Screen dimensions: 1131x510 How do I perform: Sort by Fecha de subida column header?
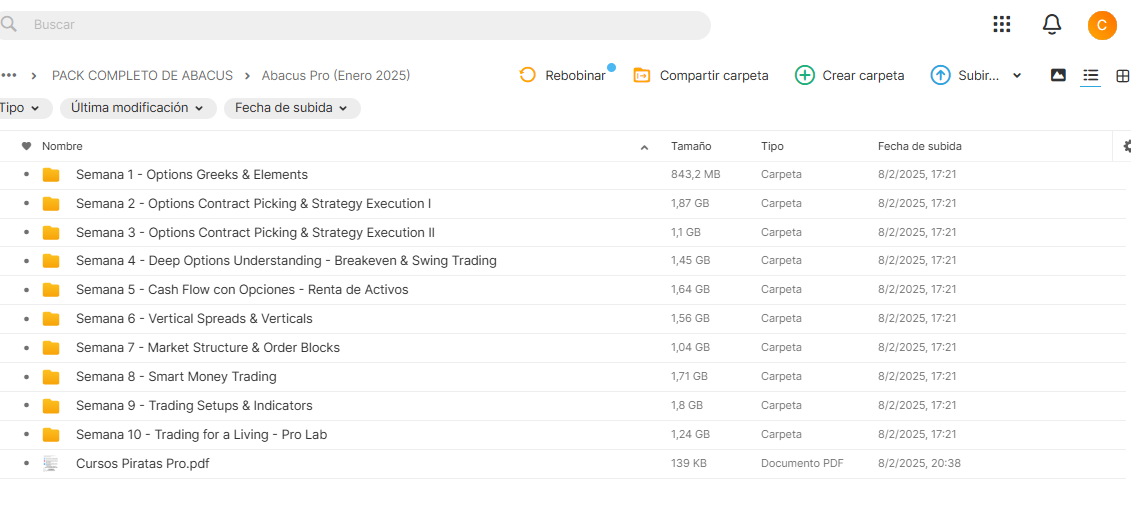point(920,146)
